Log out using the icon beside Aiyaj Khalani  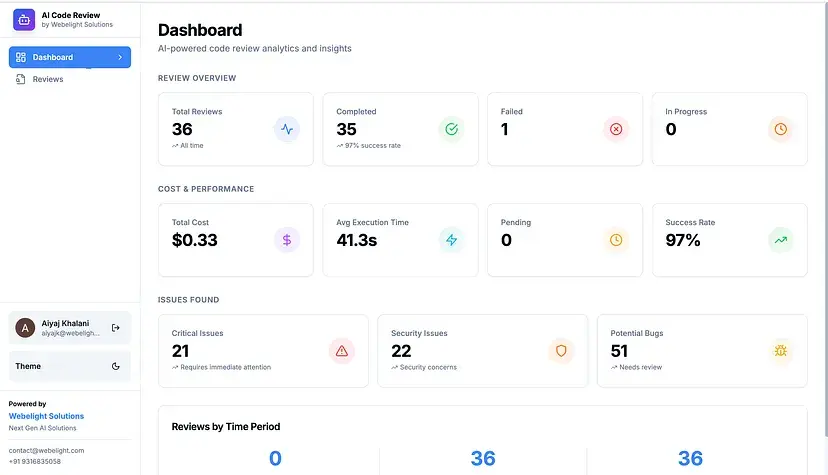click(116, 327)
